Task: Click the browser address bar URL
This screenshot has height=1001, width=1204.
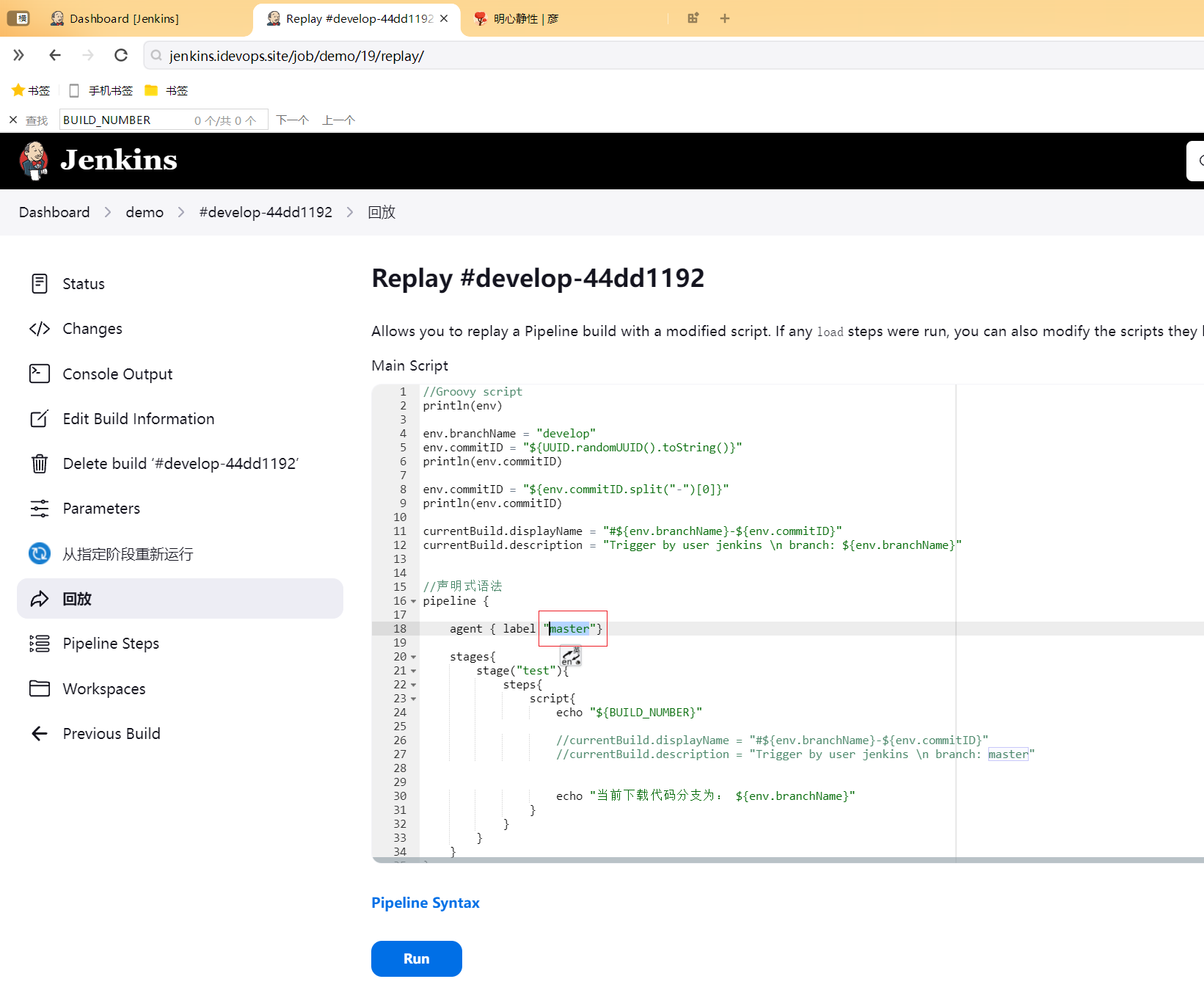Action: [296, 56]
